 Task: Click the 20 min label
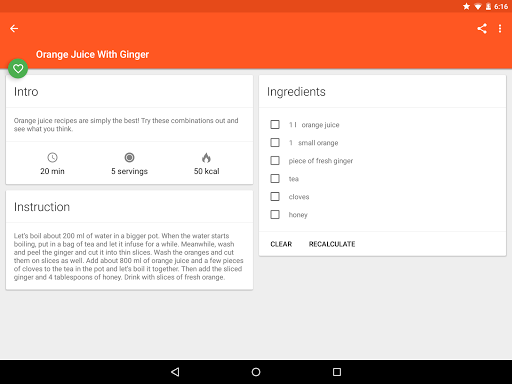pos(52,171)
